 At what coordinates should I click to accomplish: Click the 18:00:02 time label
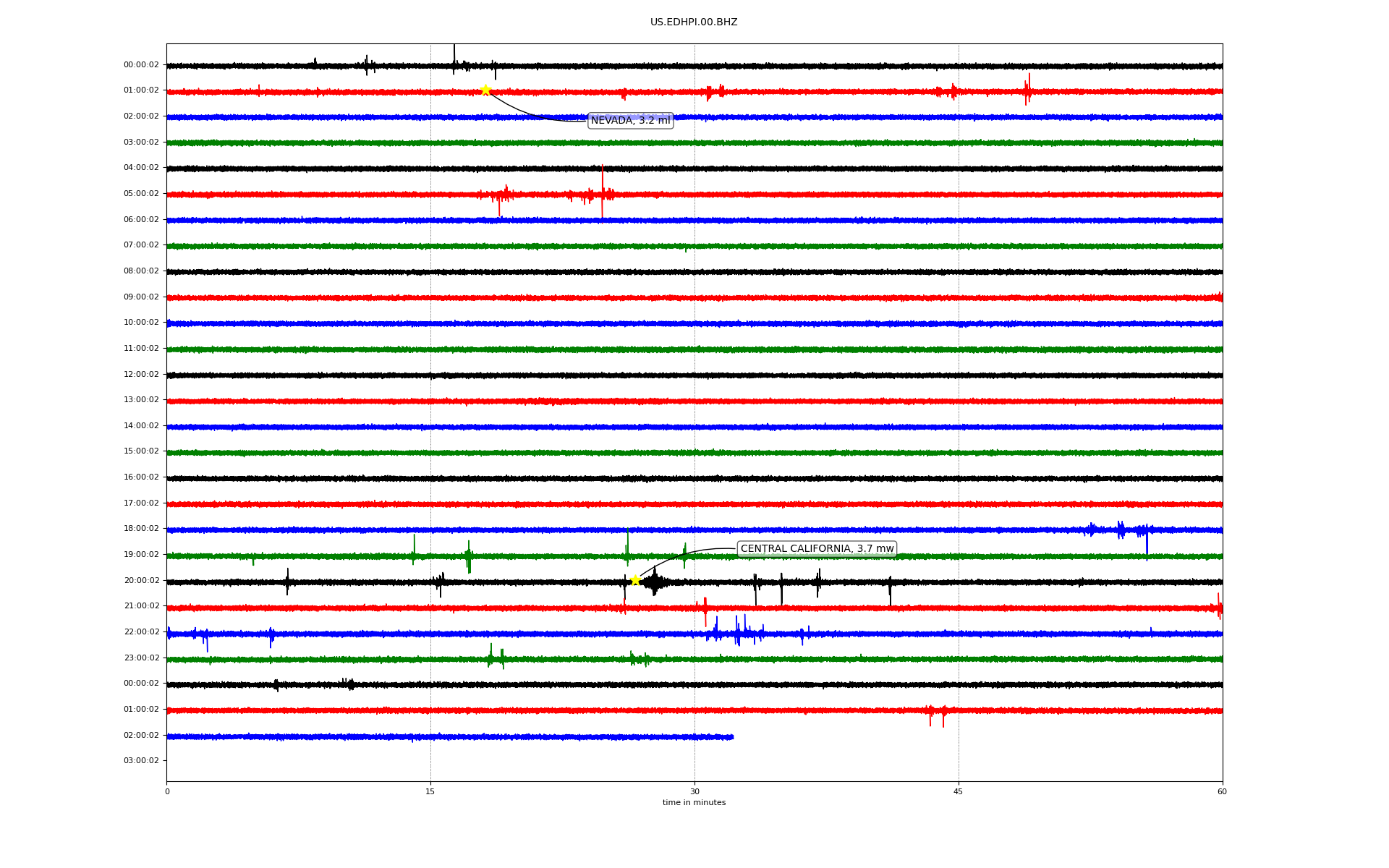tap(141, 529)
